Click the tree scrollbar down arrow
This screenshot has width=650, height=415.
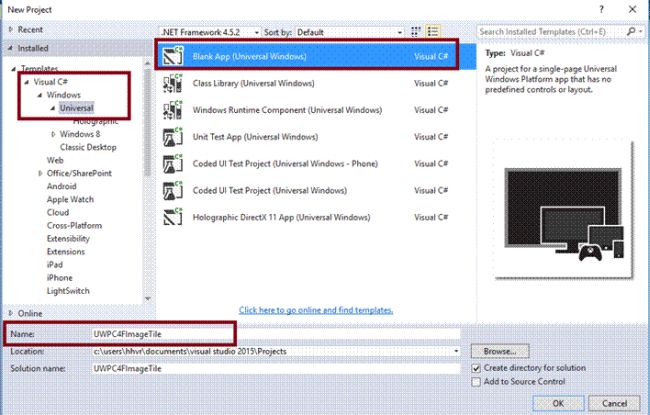point(148,299)
